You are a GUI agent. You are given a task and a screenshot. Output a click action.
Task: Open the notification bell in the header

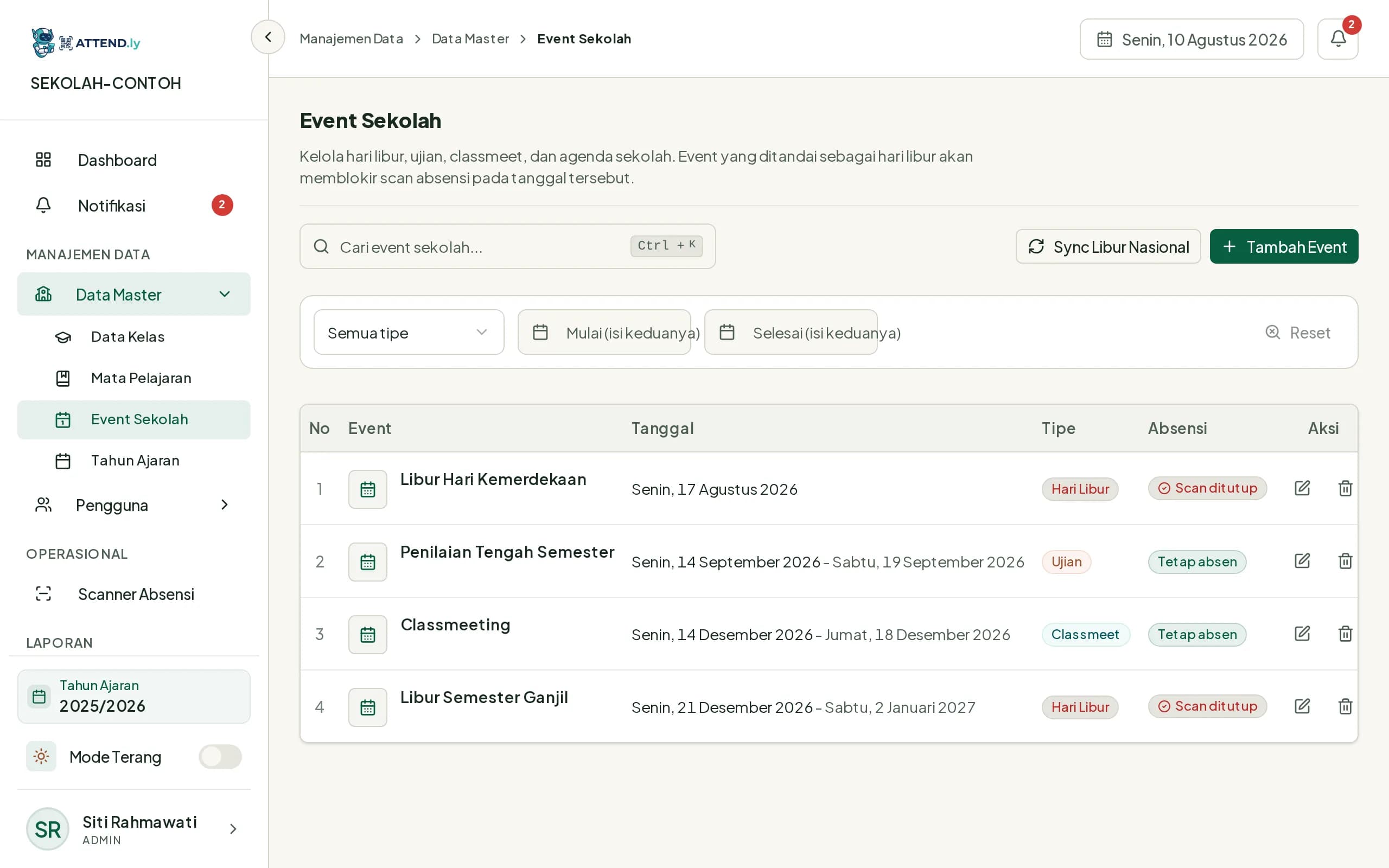pyautogui.click(x=1337, y=39)
